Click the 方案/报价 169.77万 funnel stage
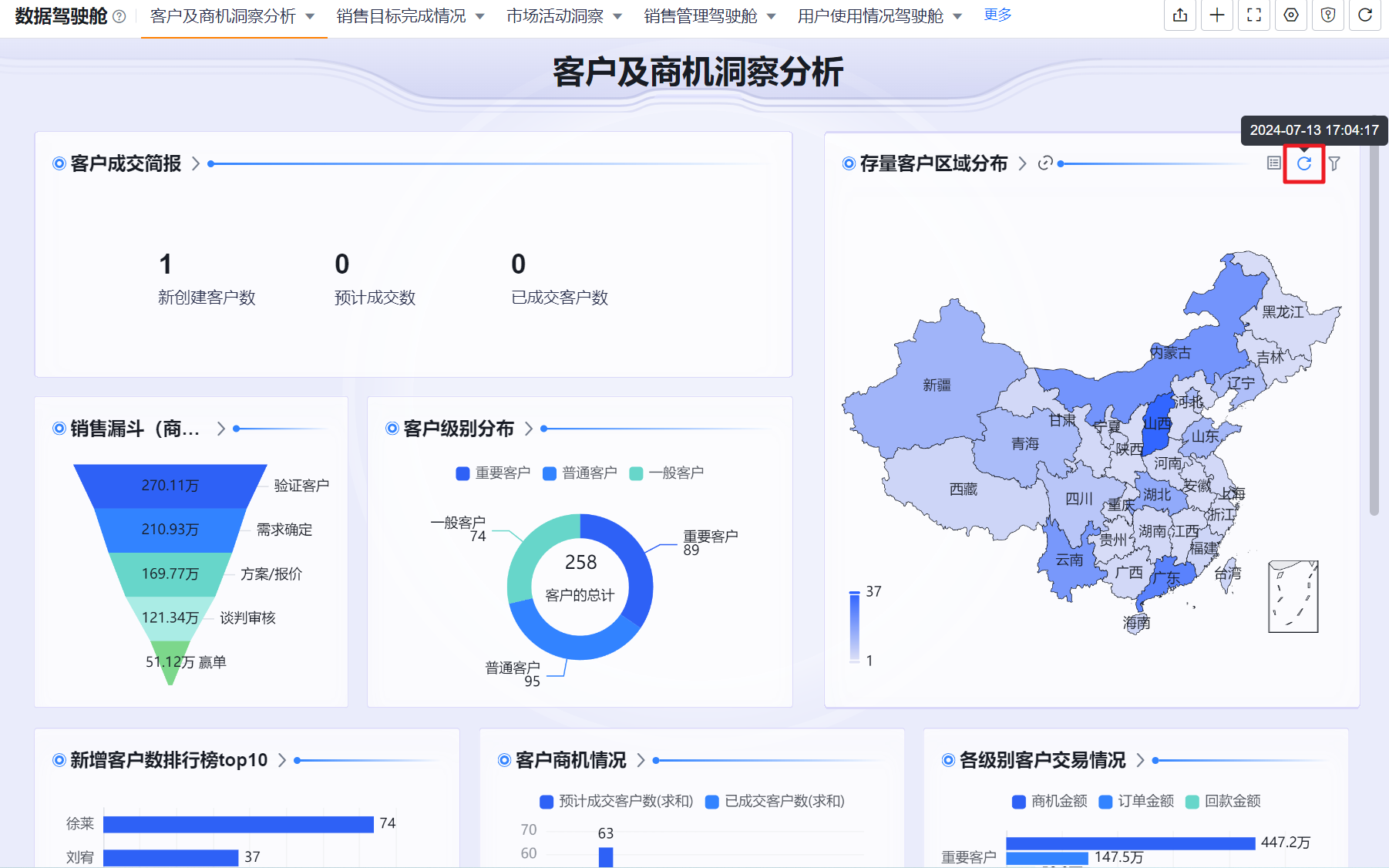 tap(170, 574)
